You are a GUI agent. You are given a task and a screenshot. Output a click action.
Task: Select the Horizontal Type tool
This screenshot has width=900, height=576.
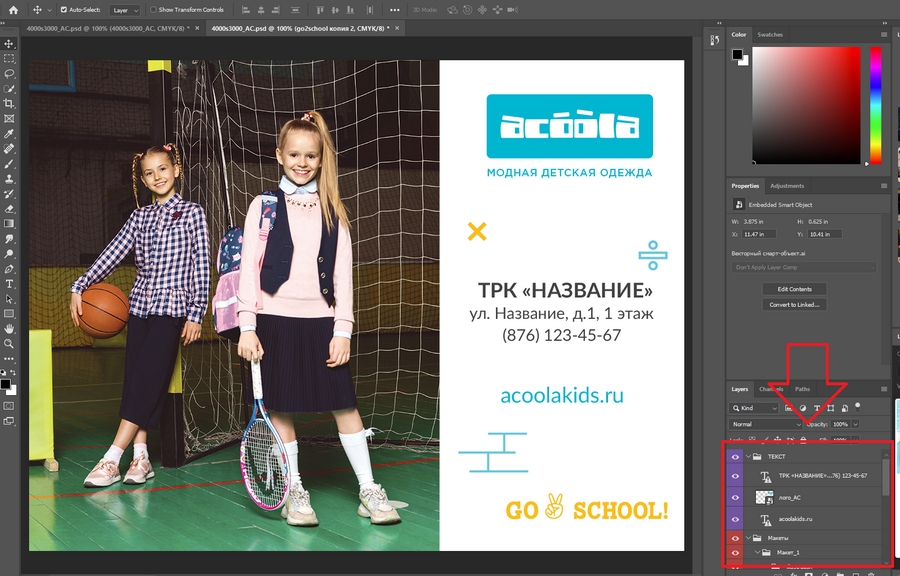[9, 284]
